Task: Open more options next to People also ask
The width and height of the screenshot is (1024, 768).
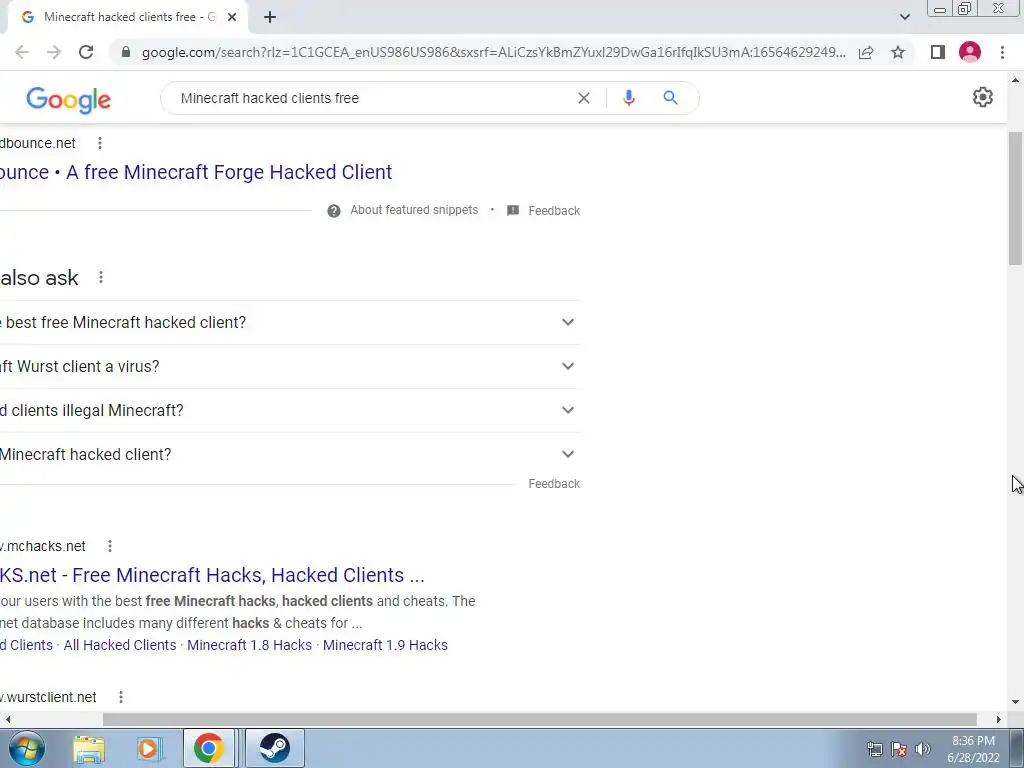Action: [101, 278]
